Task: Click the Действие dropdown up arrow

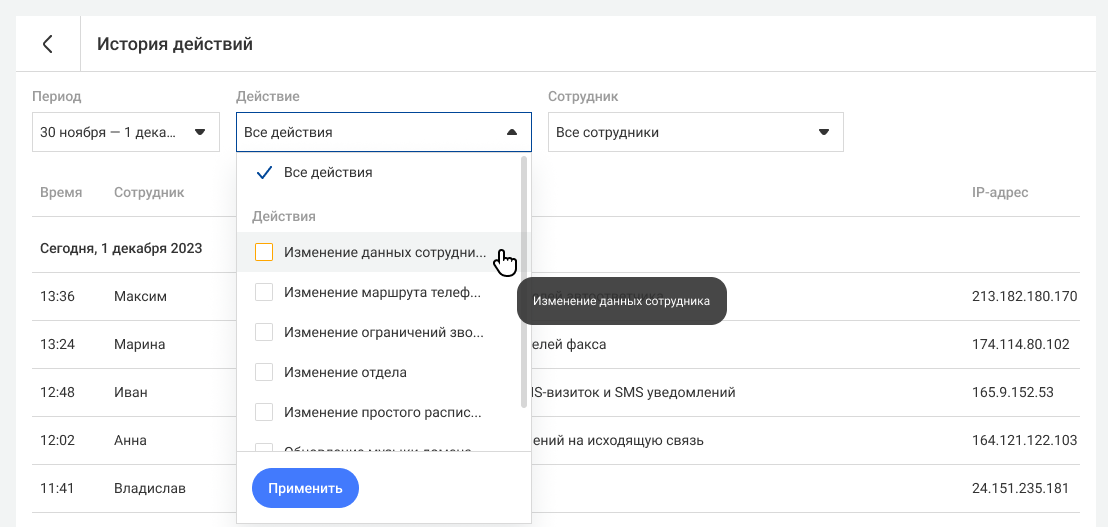Action: (512, 132)
